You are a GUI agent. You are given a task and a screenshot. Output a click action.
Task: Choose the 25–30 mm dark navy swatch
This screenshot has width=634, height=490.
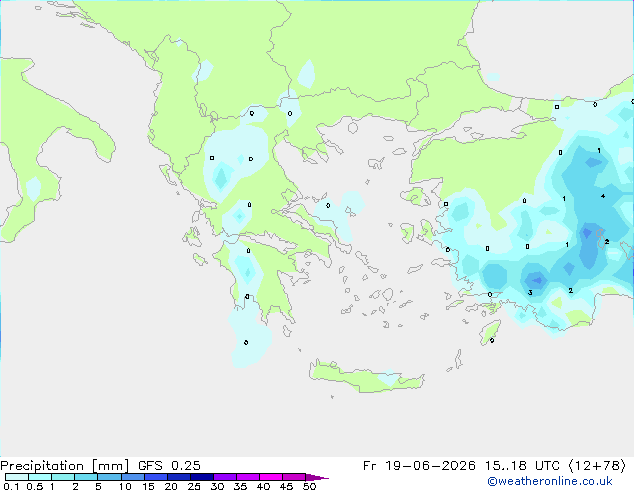click(201, 477)
